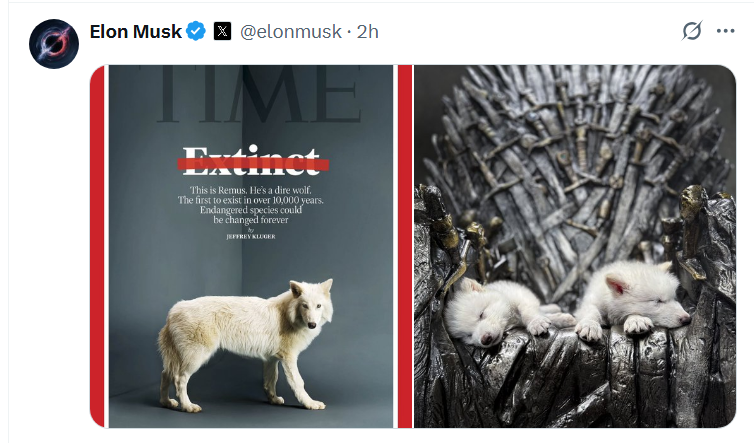Click the Elon Musk display name

coord(136,32)
